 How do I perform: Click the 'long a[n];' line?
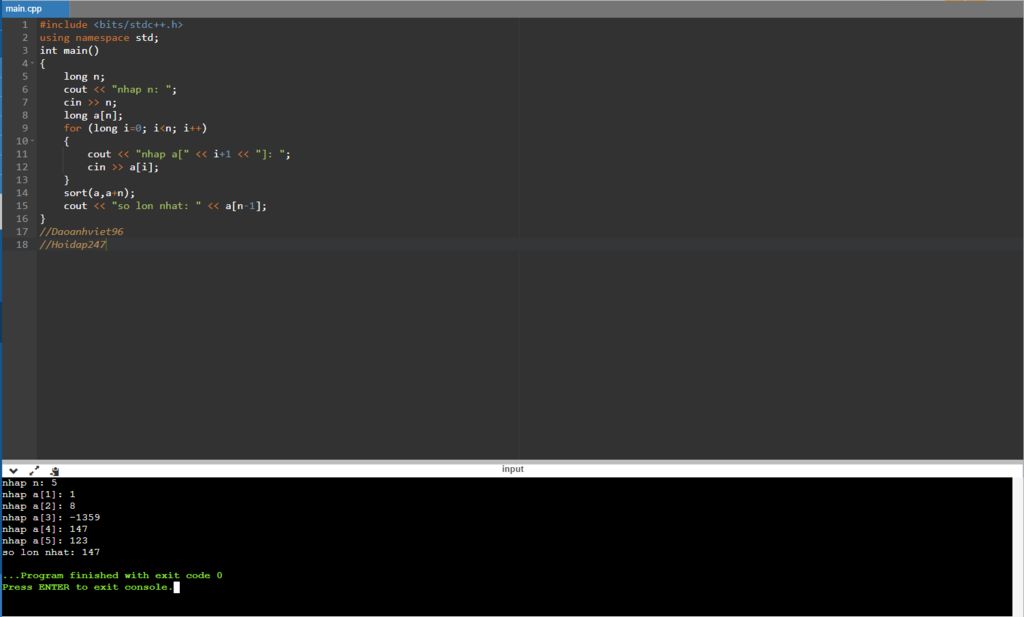tap(93, 116)
